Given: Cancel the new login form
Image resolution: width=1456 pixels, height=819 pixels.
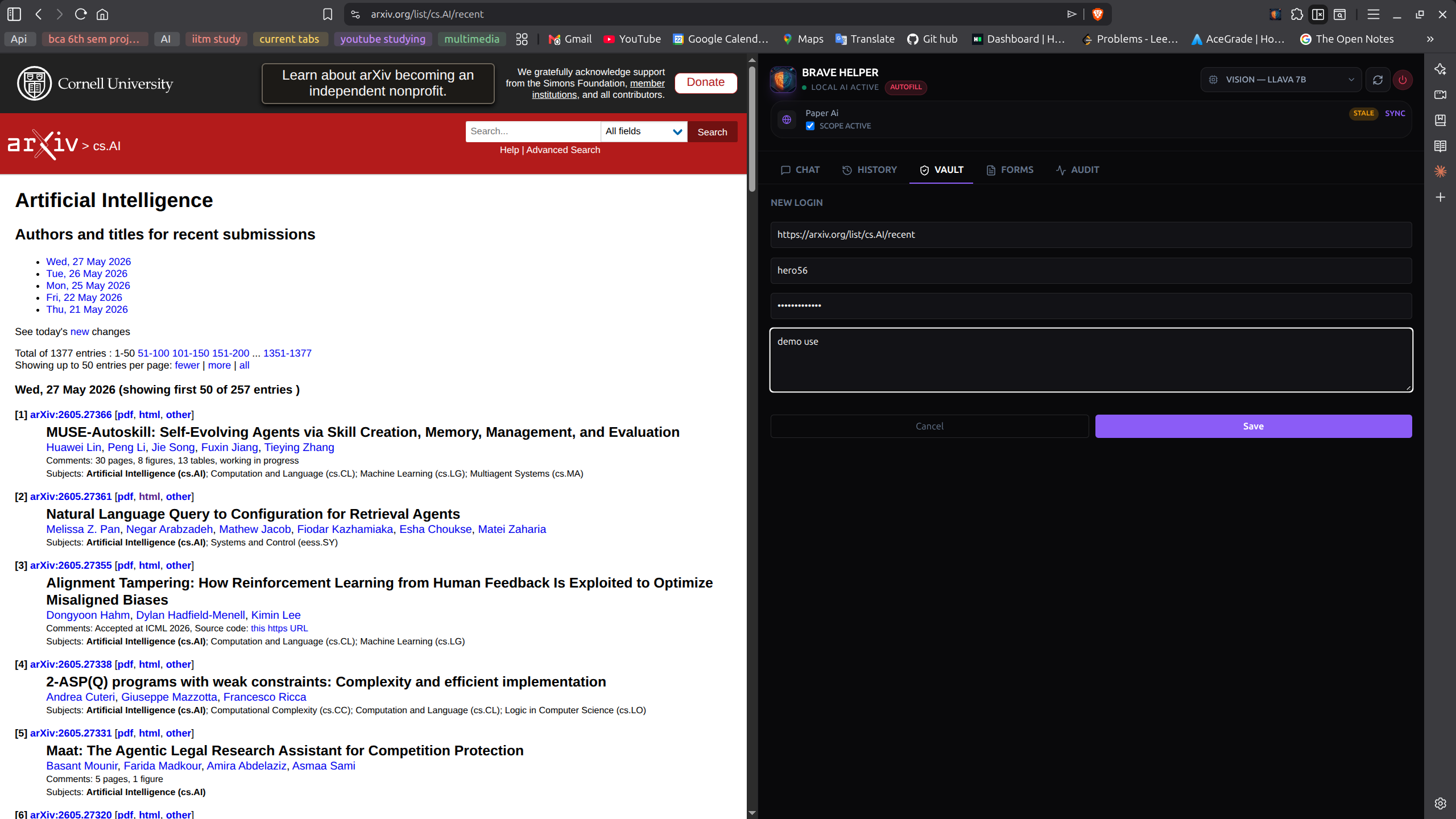Looking at the screenshot, I should 929,426.
